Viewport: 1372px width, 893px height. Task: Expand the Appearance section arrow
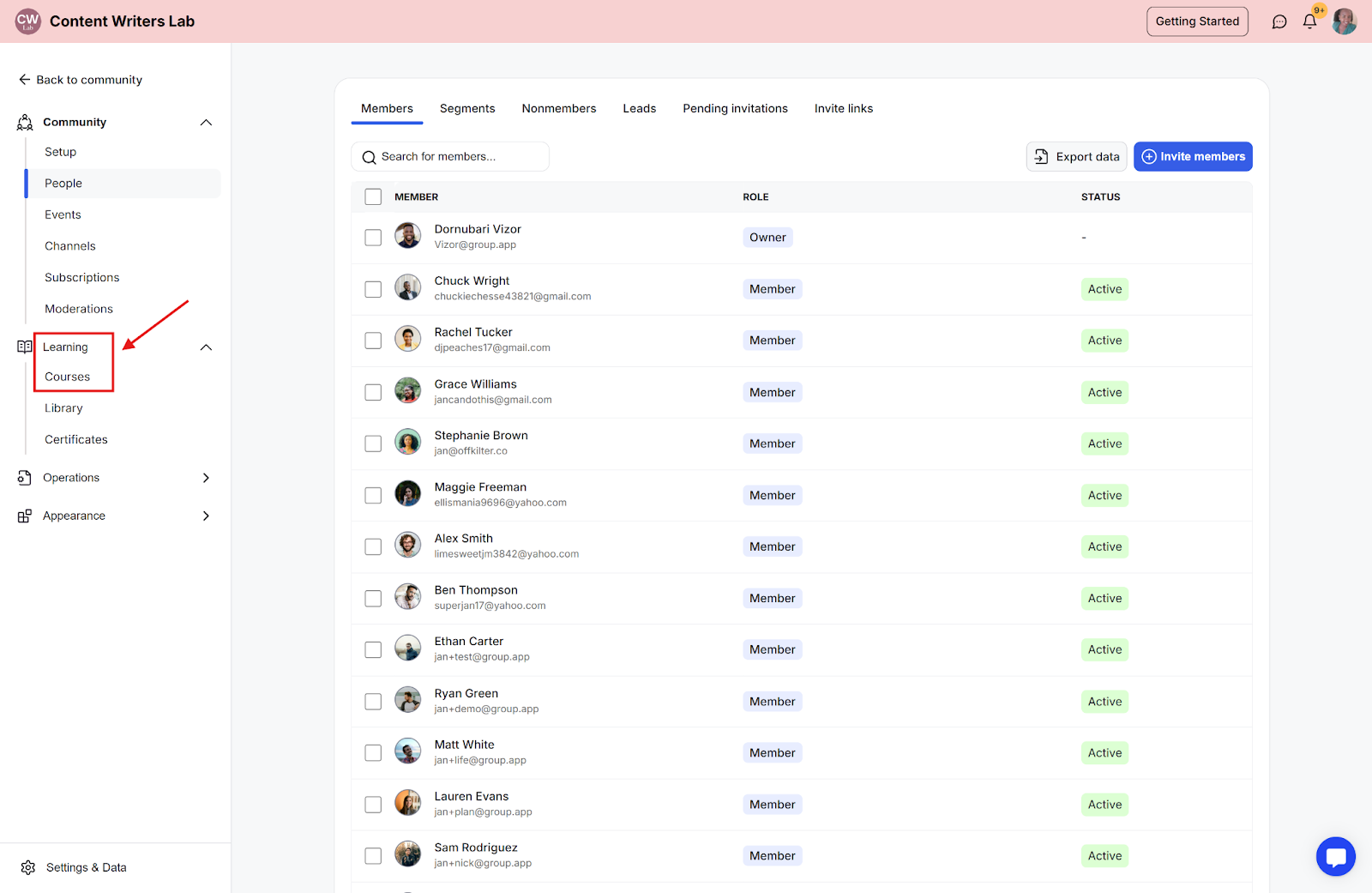(x=206, y=516)
